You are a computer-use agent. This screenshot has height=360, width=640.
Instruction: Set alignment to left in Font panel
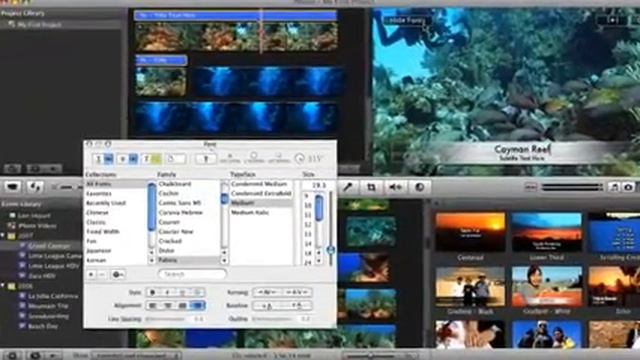(x=153, y=305)
